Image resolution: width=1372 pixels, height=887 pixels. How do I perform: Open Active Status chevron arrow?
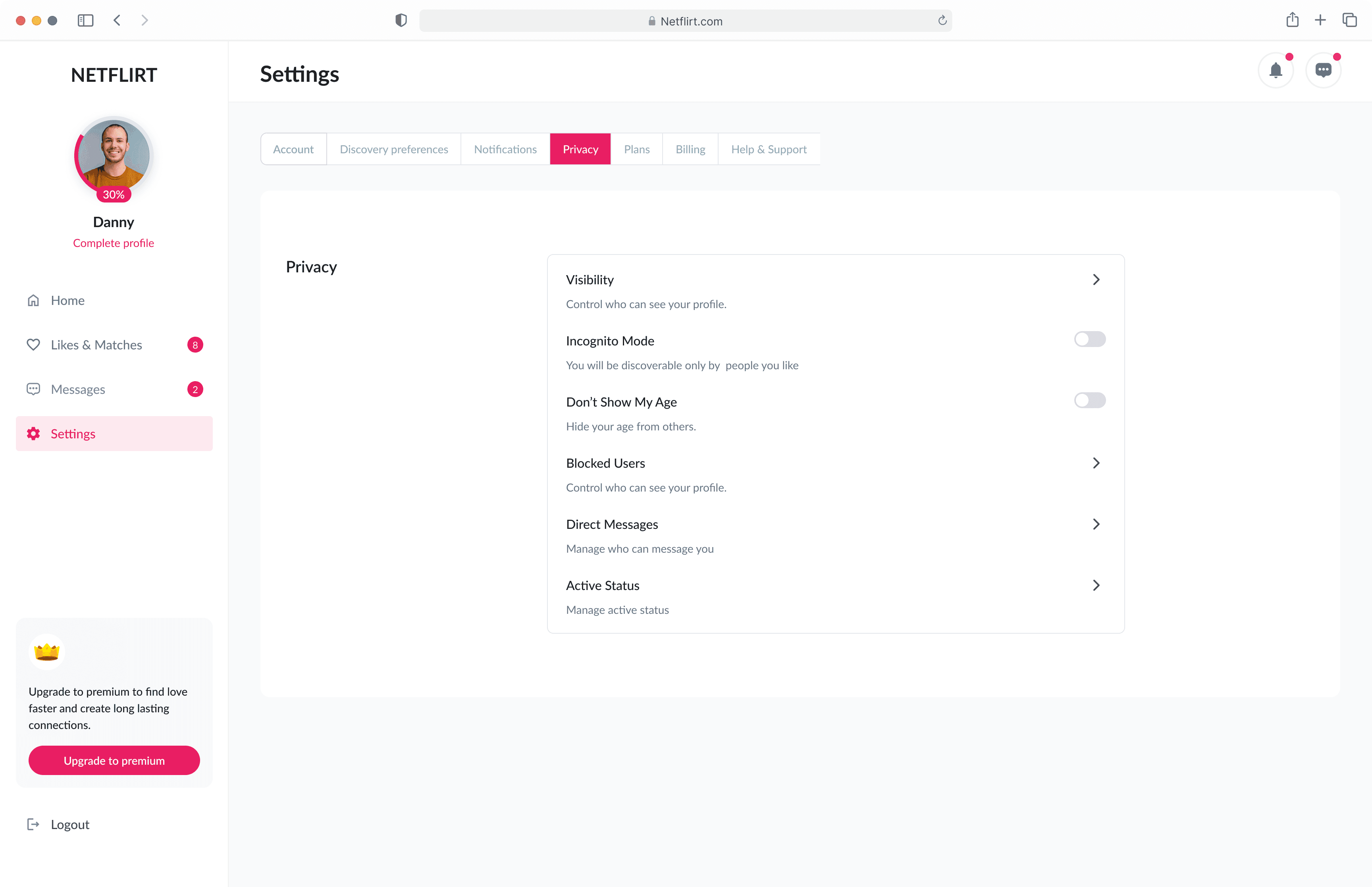click(x=1096, y=585)
